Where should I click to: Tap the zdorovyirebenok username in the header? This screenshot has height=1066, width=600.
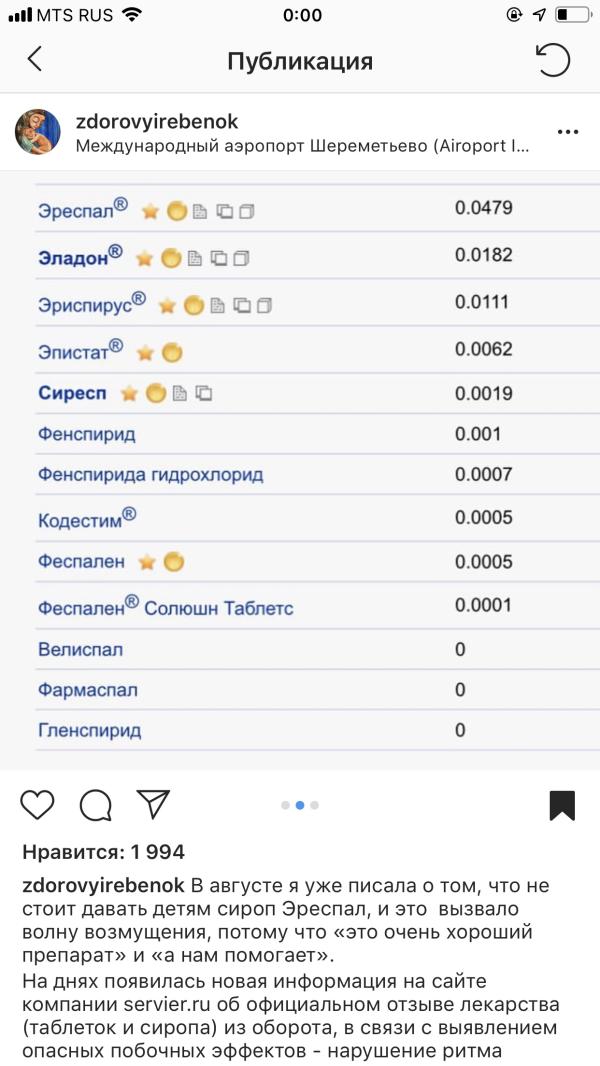(157, 121)
